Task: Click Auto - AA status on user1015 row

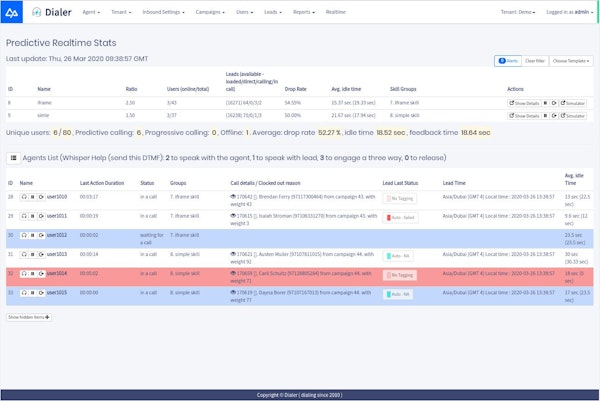Action: pos(398,294)
